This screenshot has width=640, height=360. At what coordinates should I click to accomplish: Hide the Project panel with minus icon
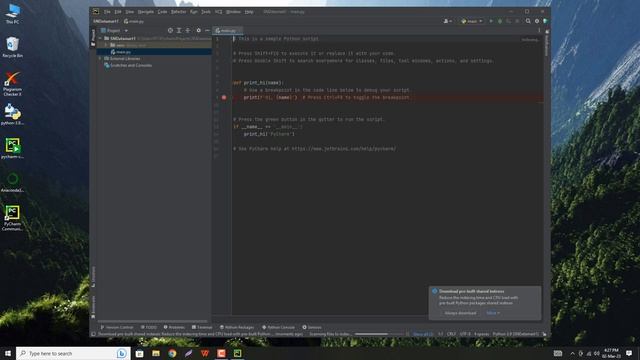pos(207,30)
